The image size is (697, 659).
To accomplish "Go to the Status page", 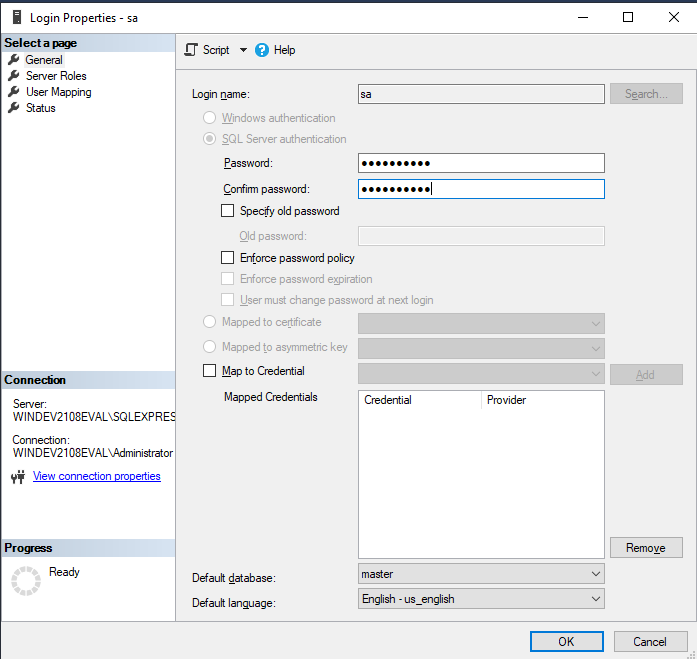I will coord(40,108).
